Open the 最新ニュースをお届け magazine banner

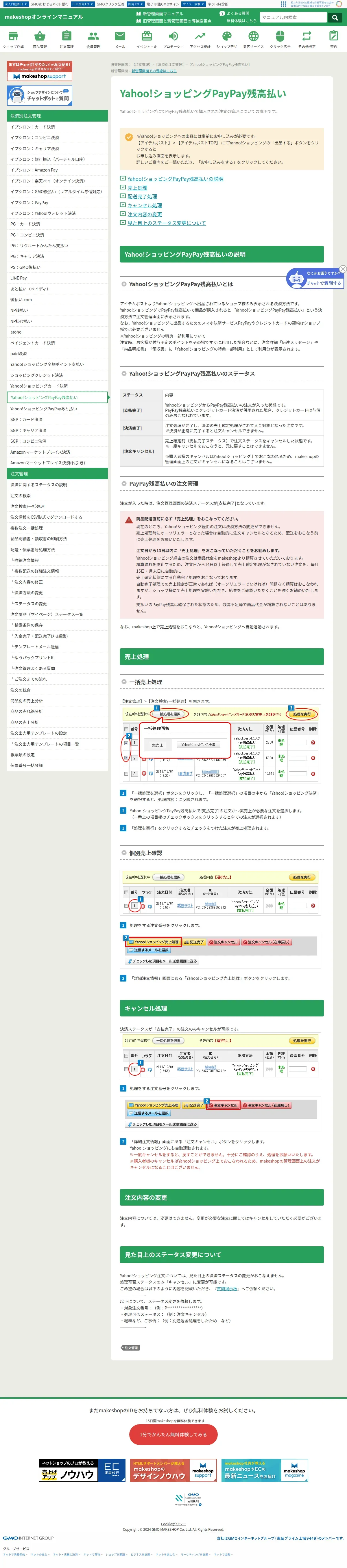coord(265,1471)
